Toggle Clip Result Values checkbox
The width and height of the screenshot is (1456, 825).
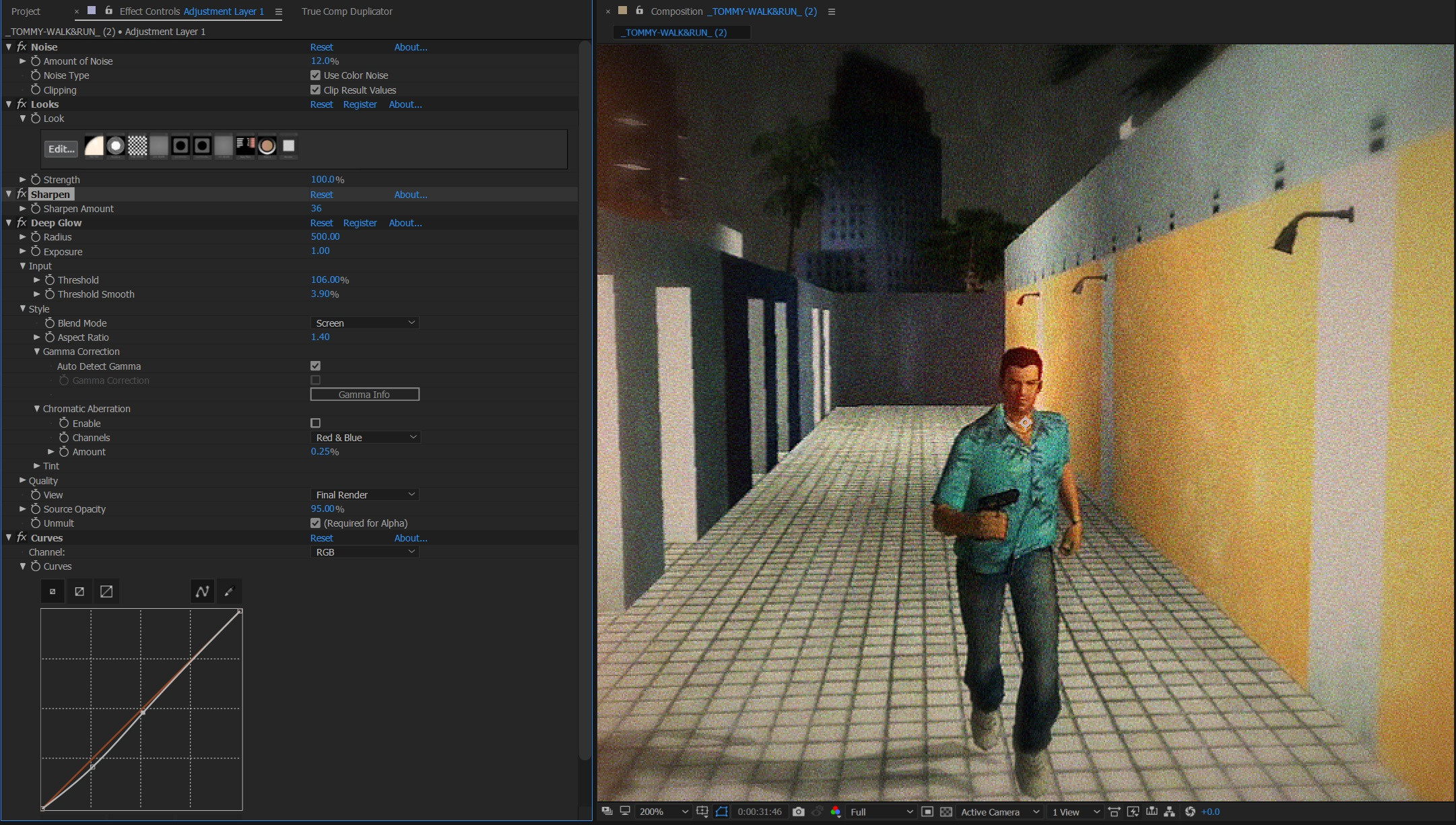[315, 90]
